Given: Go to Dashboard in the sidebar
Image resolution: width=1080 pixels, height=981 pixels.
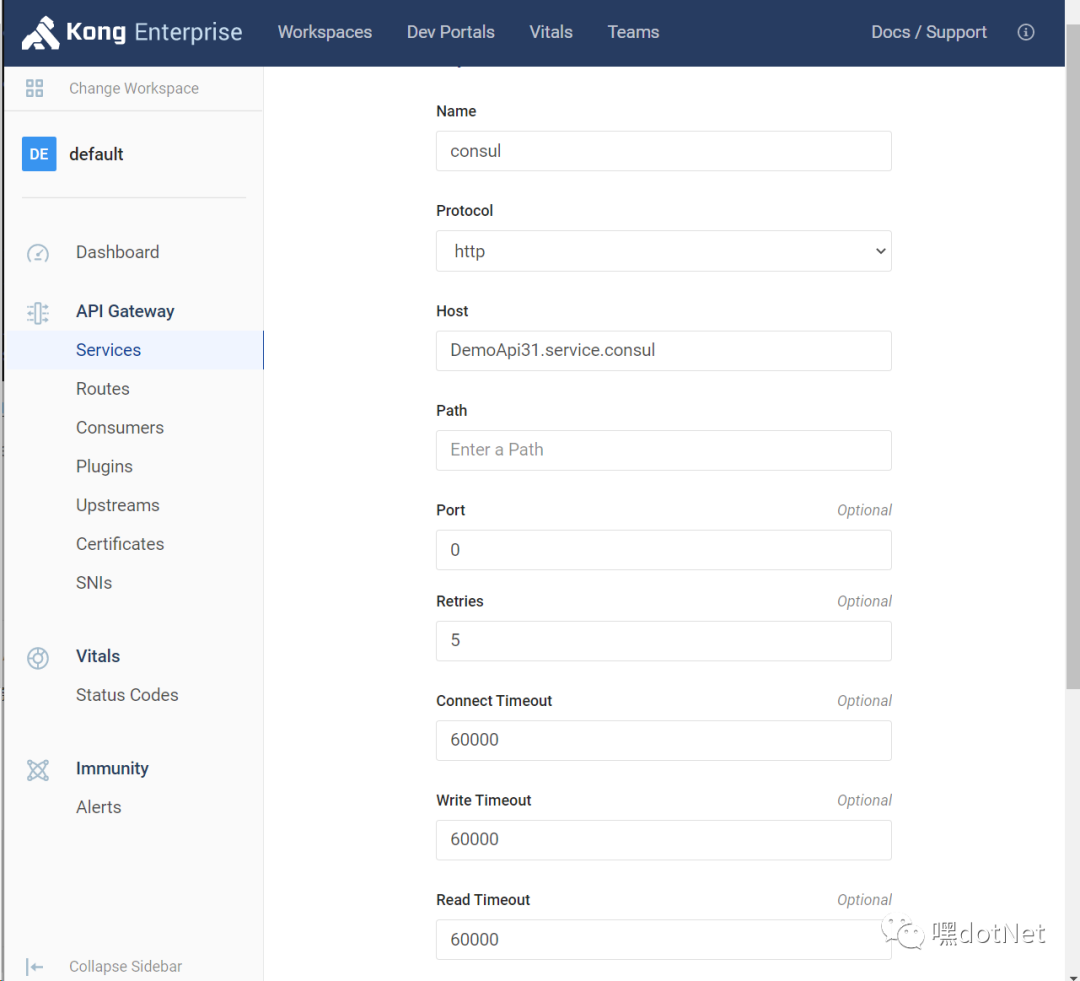Looking at the screenshot, I should [x=117, y=252].
